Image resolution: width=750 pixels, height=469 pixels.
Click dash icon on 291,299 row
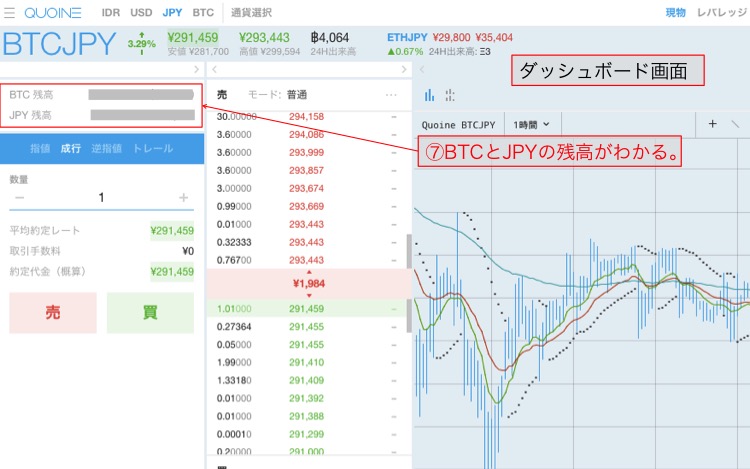pyautogui.click(x=394, y=435)
